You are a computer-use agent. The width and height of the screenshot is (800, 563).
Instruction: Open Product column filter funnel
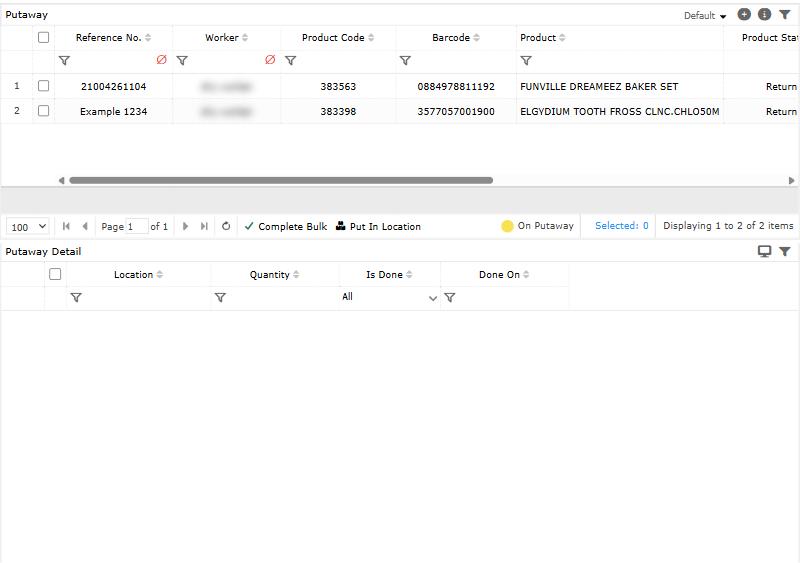tap(526, 61)
